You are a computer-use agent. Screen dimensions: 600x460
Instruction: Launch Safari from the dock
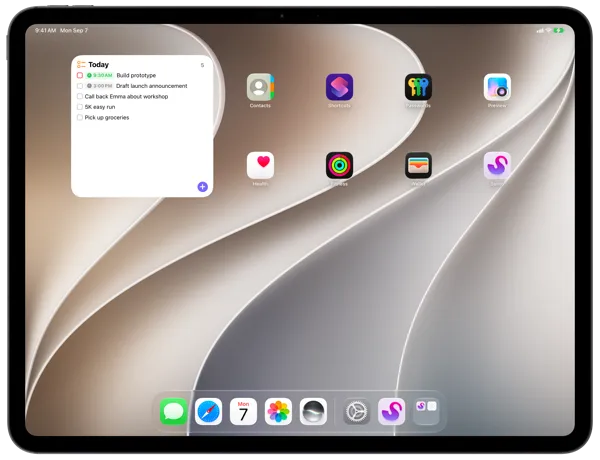pyautogui.click(x=208, y=411)
